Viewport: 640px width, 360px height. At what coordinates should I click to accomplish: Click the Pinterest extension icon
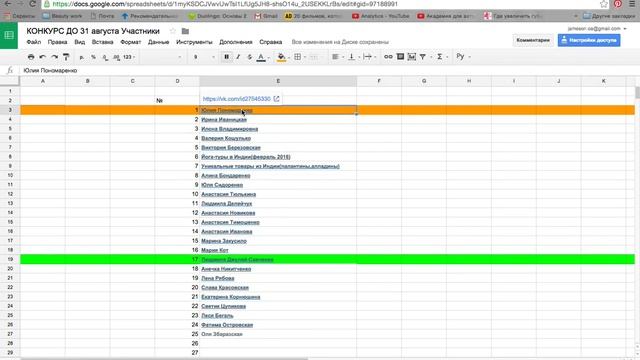tap(618, 4)
